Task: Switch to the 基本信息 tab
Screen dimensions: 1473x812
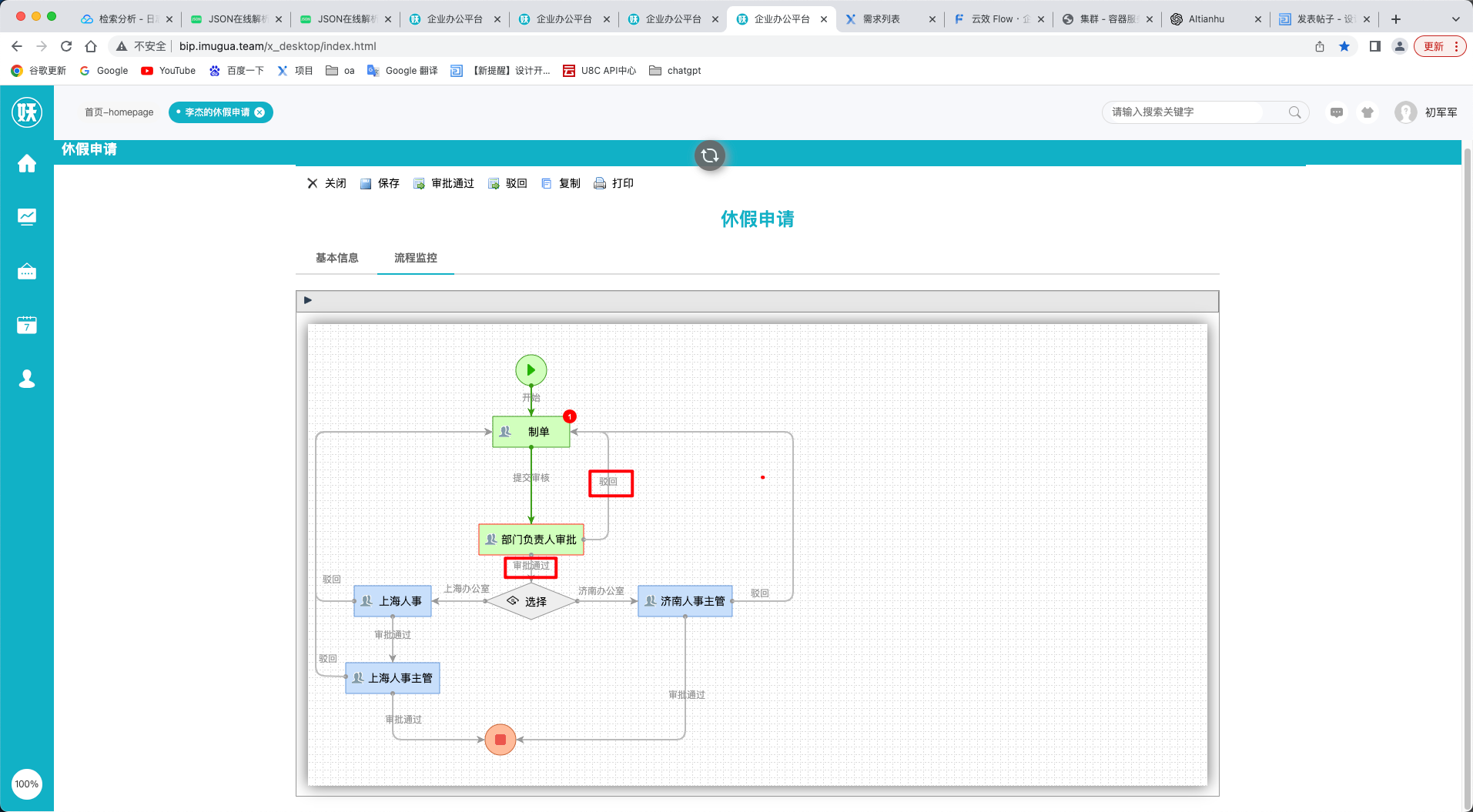Action: (x=337, y=258)
